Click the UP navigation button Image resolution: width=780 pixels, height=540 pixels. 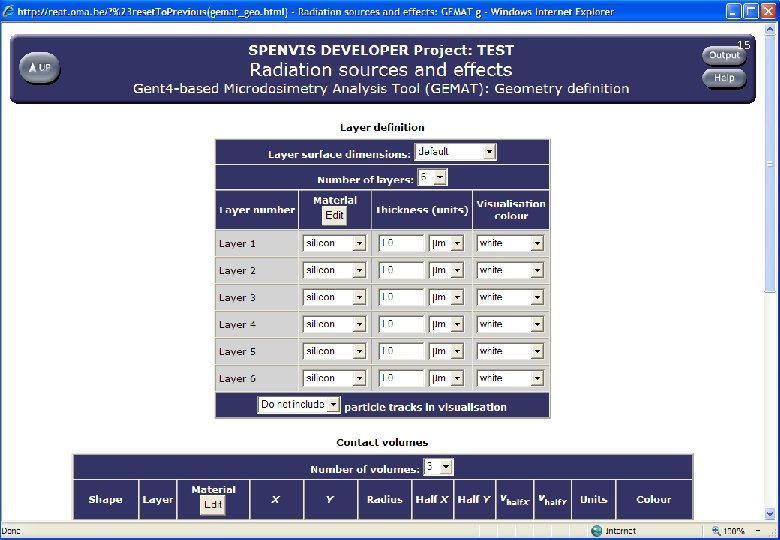click(40, 68)
